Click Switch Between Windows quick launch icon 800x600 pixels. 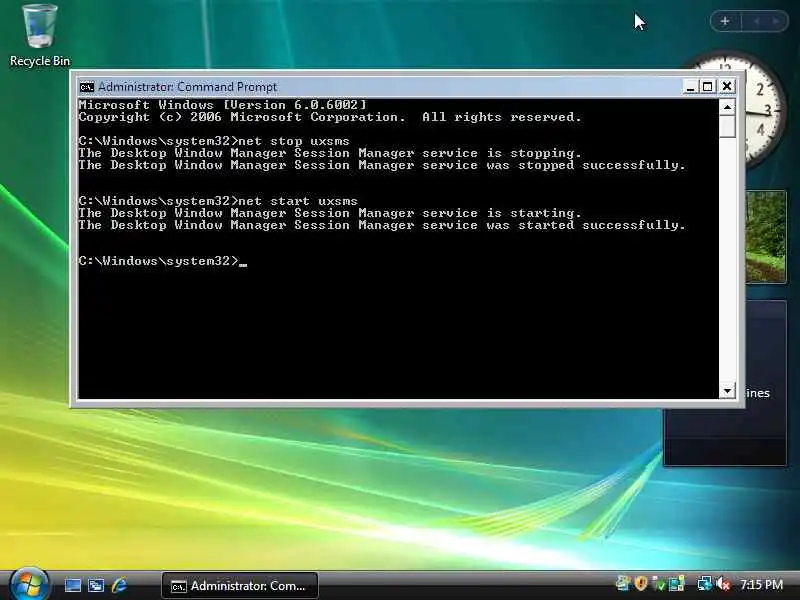[96, 585]
